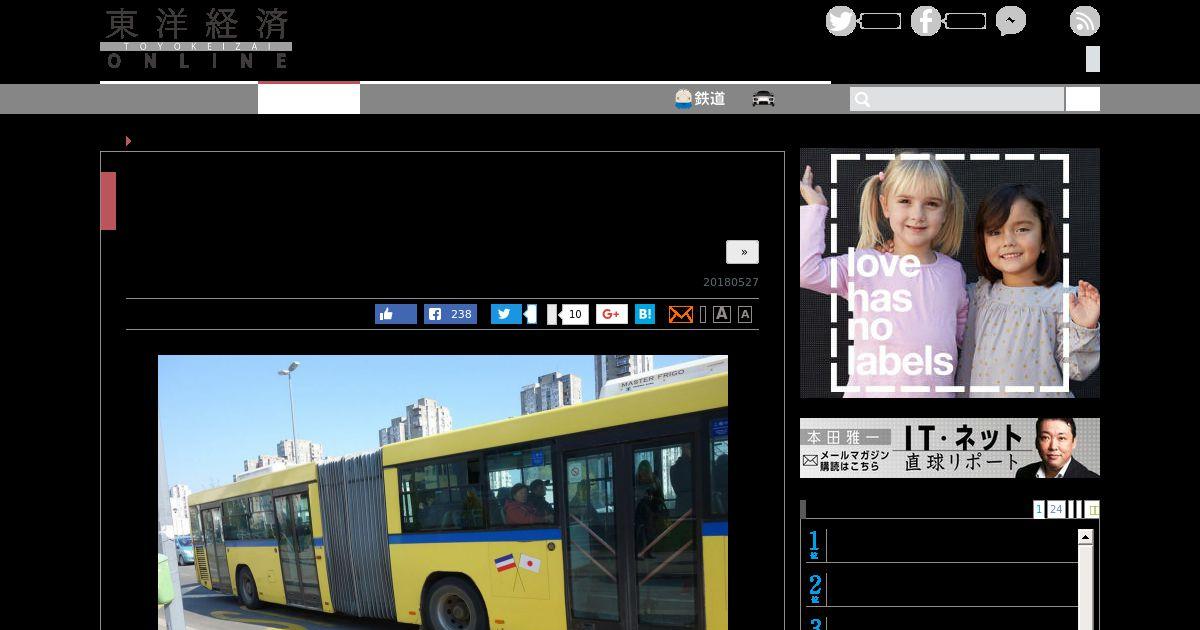Tweet the article using the Twitter share button
This screenshot has height=630, width=1200.
505,314
